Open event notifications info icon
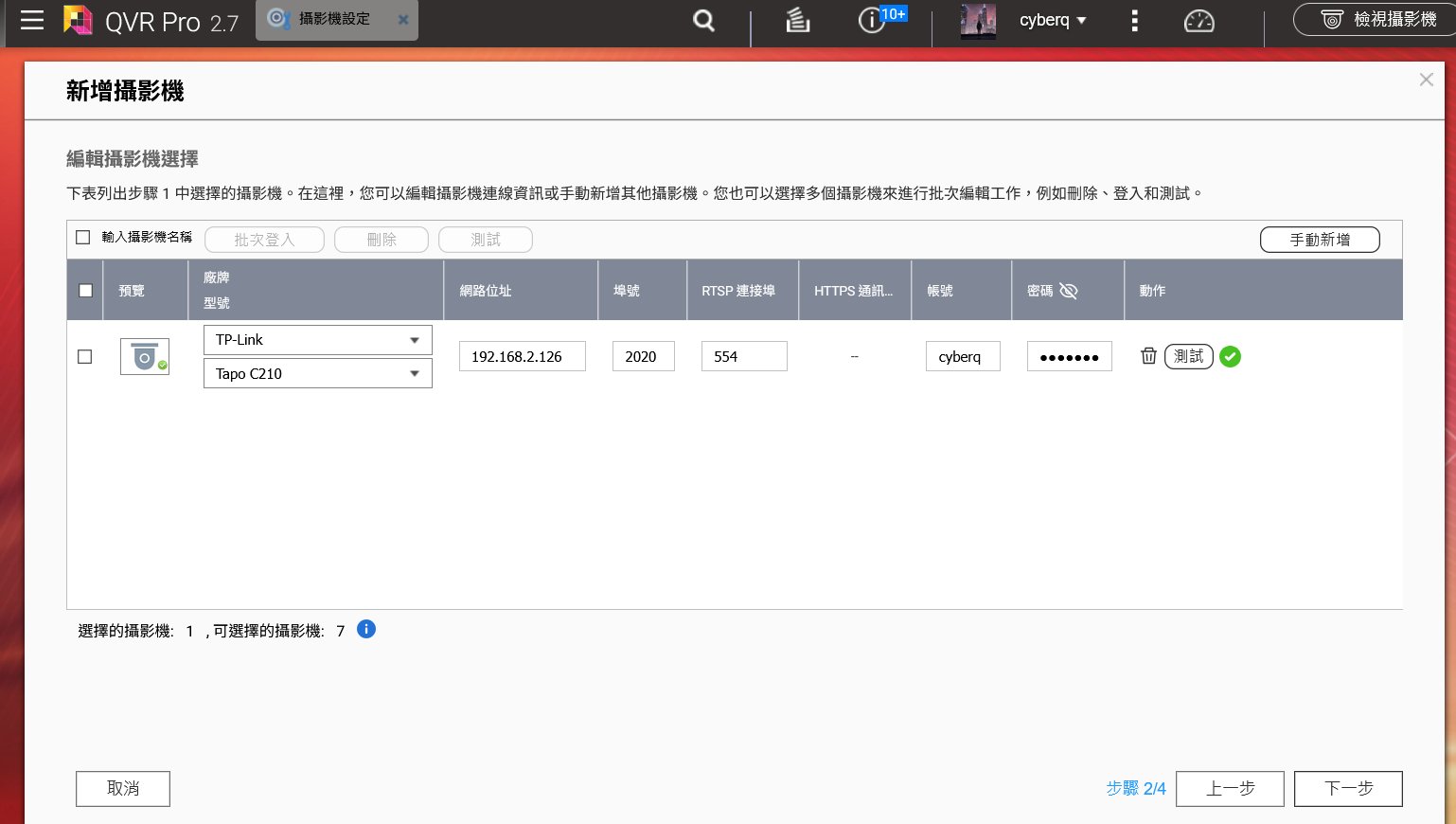 pos(871,20)
